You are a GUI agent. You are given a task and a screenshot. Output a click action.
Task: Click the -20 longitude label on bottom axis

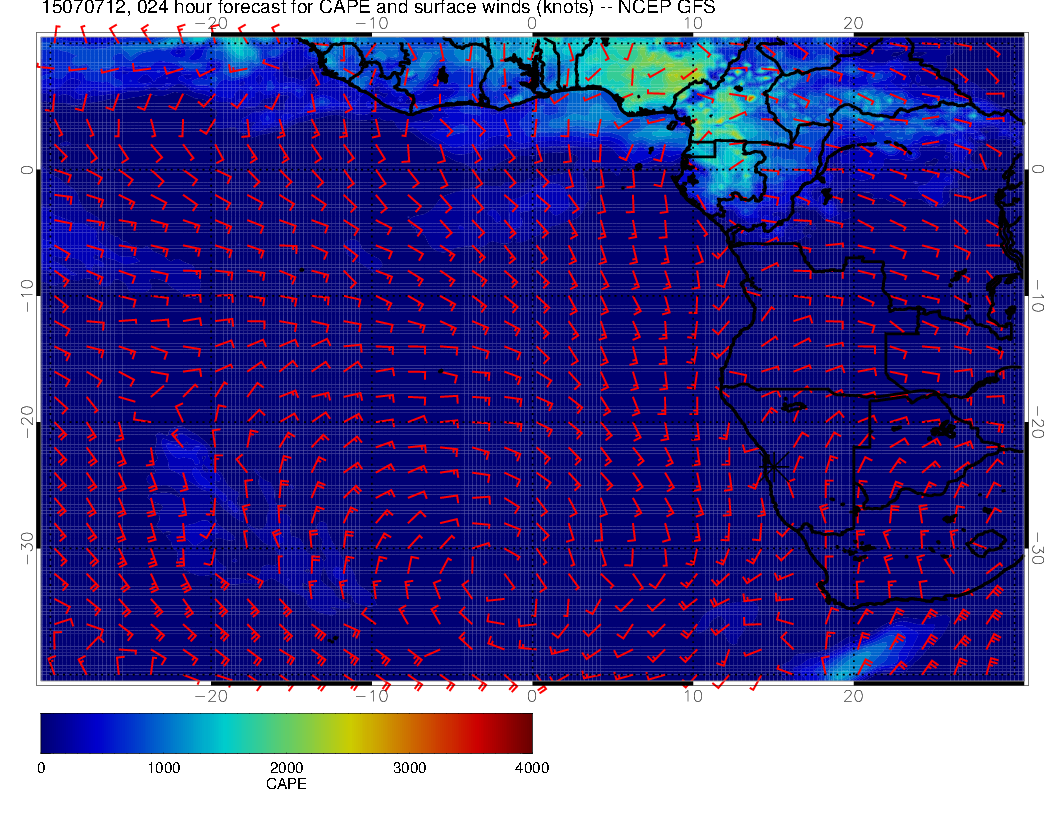tap(211, 695)
